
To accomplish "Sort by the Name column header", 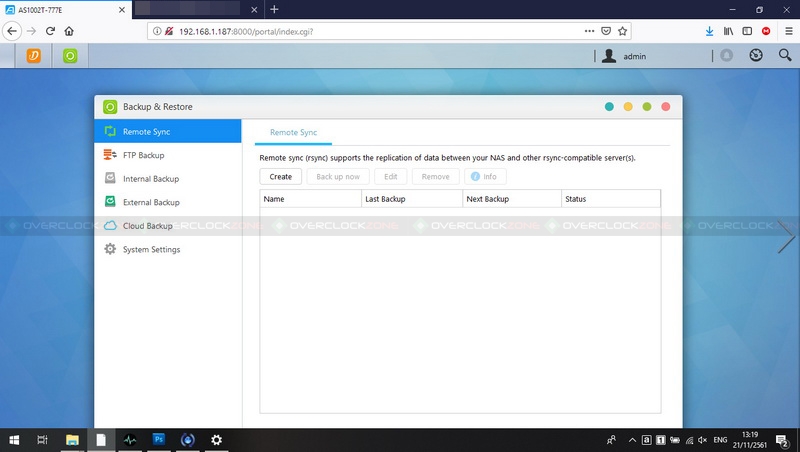I will (310, 199).
